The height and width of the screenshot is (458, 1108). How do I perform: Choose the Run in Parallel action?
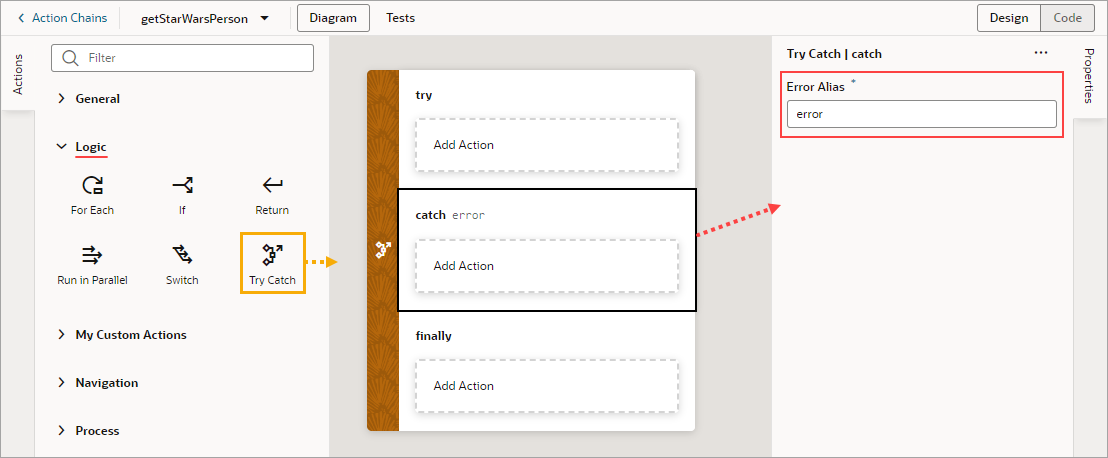point(92,255)
